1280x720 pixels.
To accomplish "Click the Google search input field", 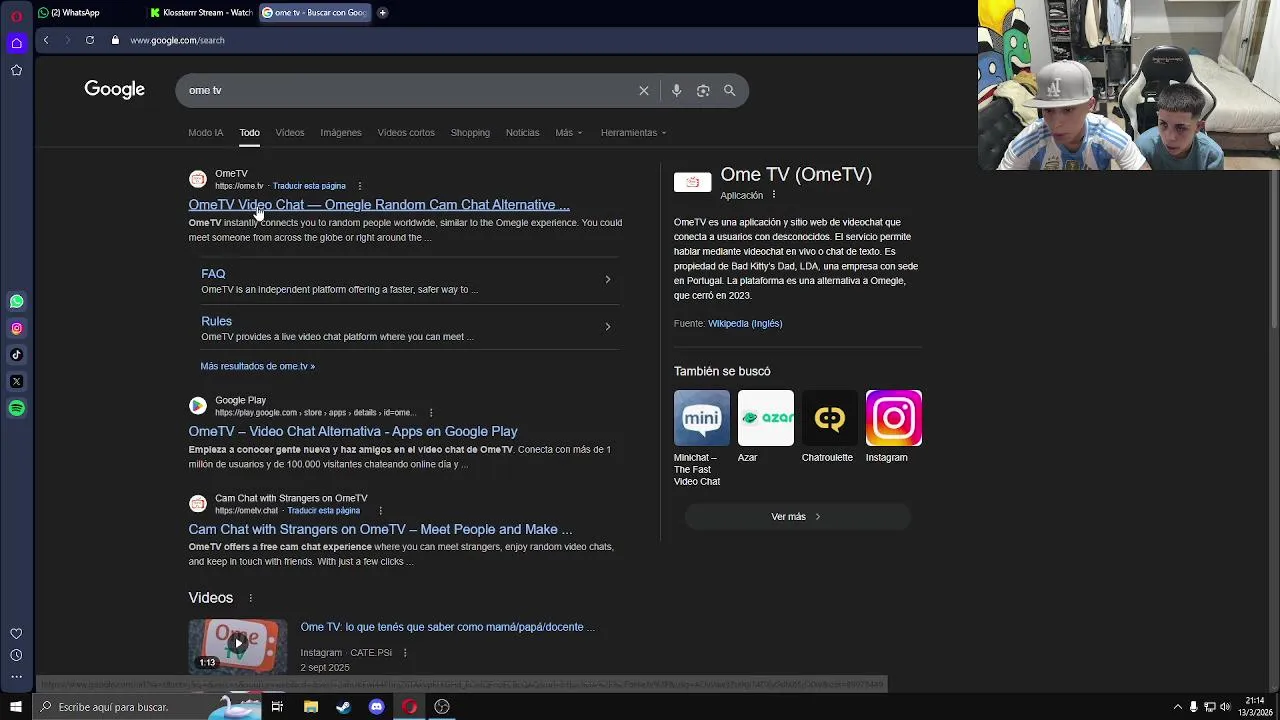I will (x=410, y=91).
